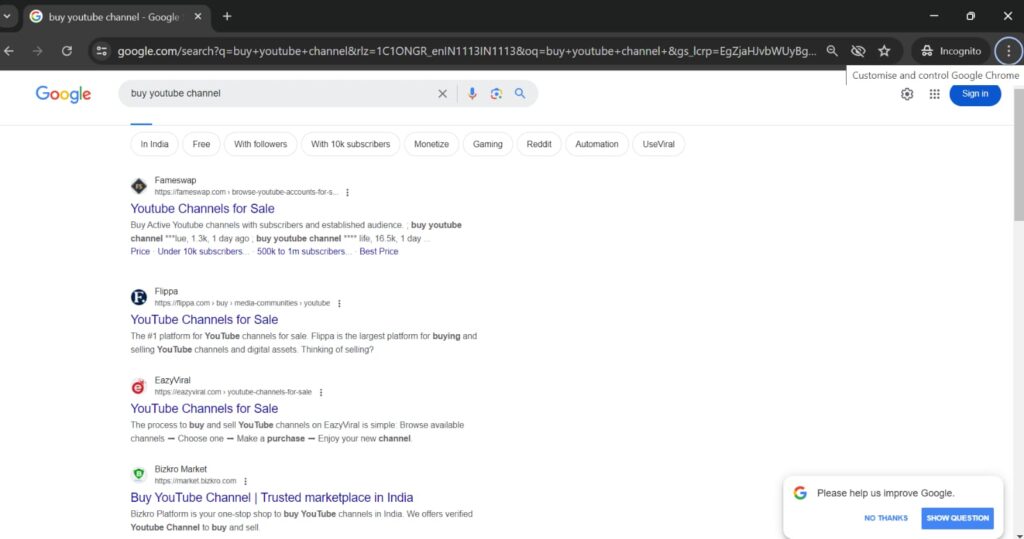The image size is (1024, 539).
Task: Click the Fameswap site favicon
Action: pyautogui.click(x=138, y=186)
